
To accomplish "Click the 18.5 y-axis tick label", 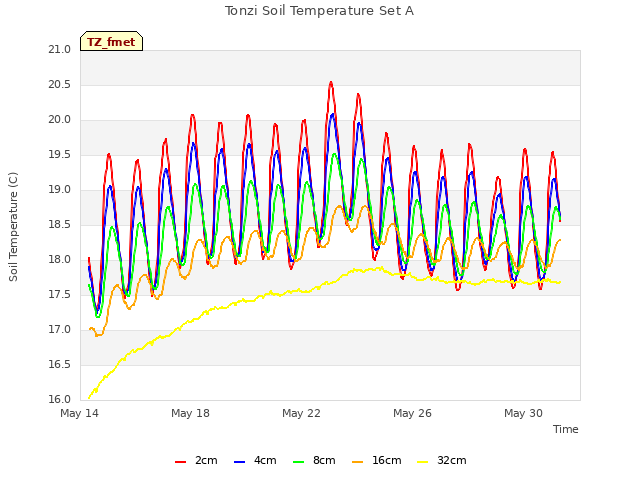I will (60, 224).
